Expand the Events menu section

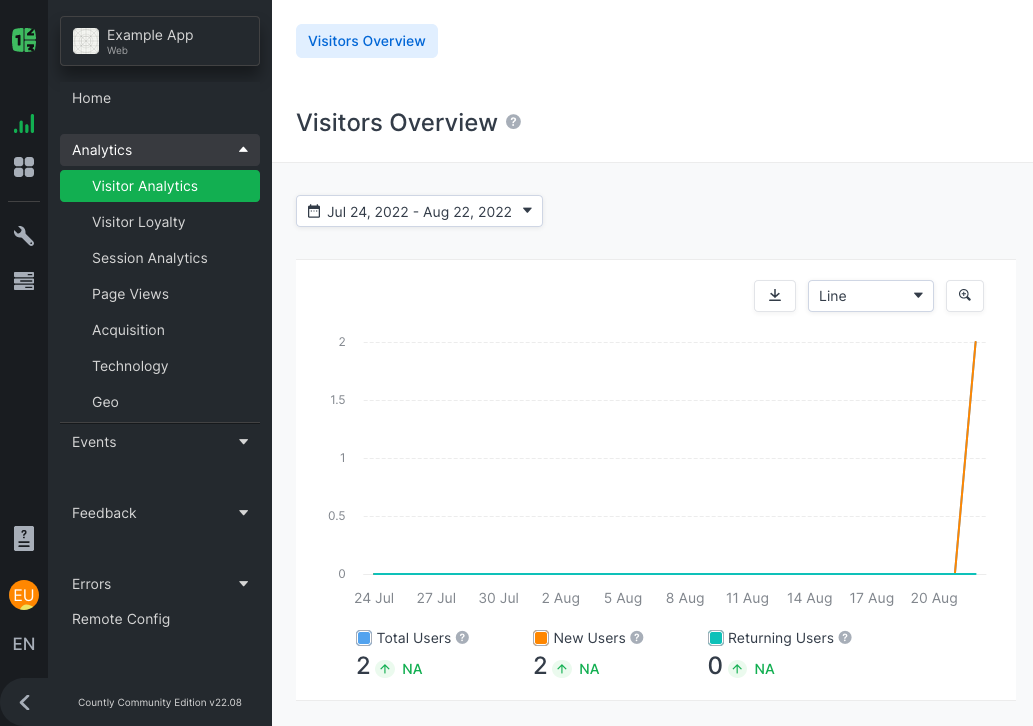pos(160,442)
